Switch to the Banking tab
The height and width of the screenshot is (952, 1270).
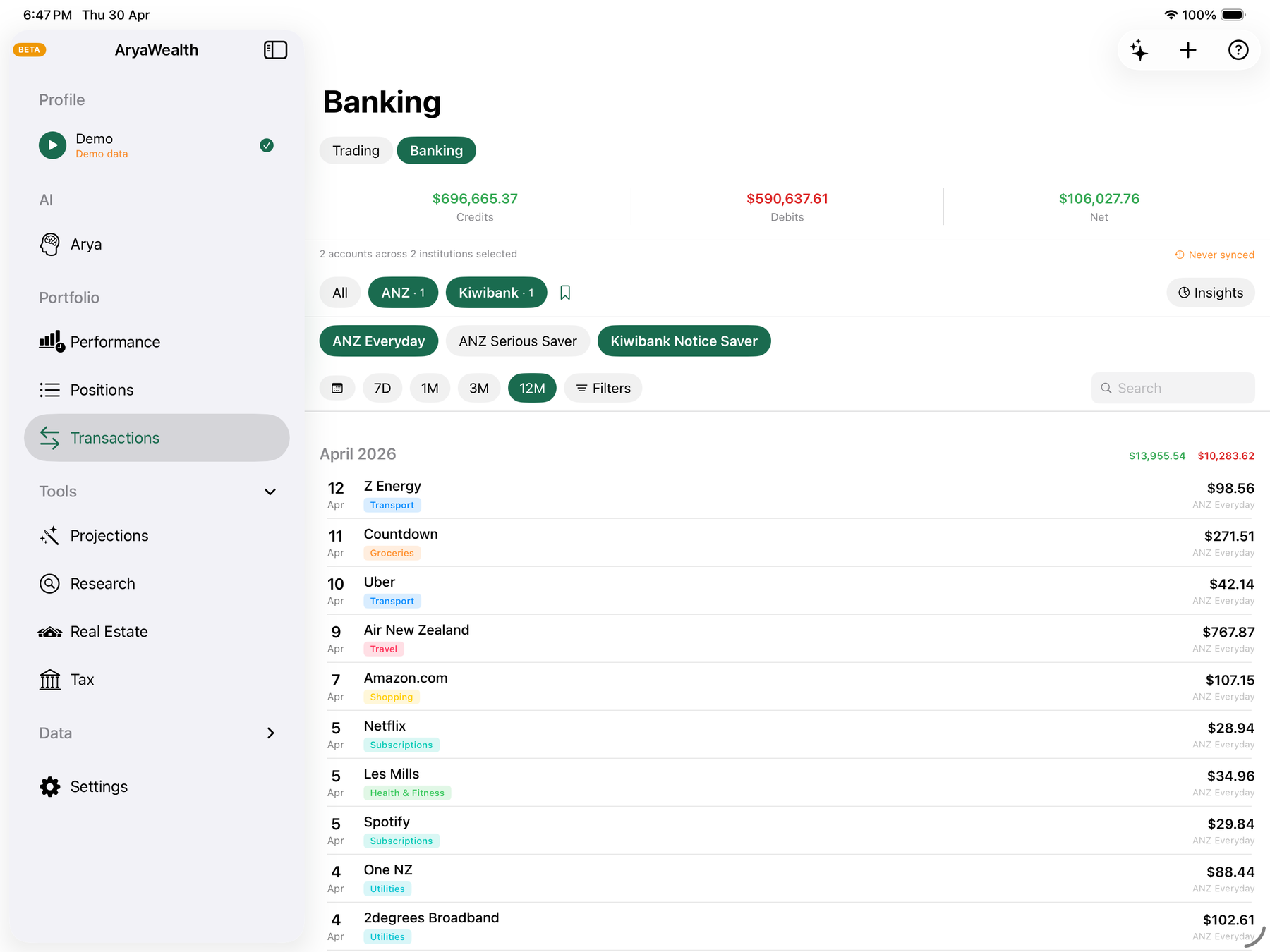436,151
